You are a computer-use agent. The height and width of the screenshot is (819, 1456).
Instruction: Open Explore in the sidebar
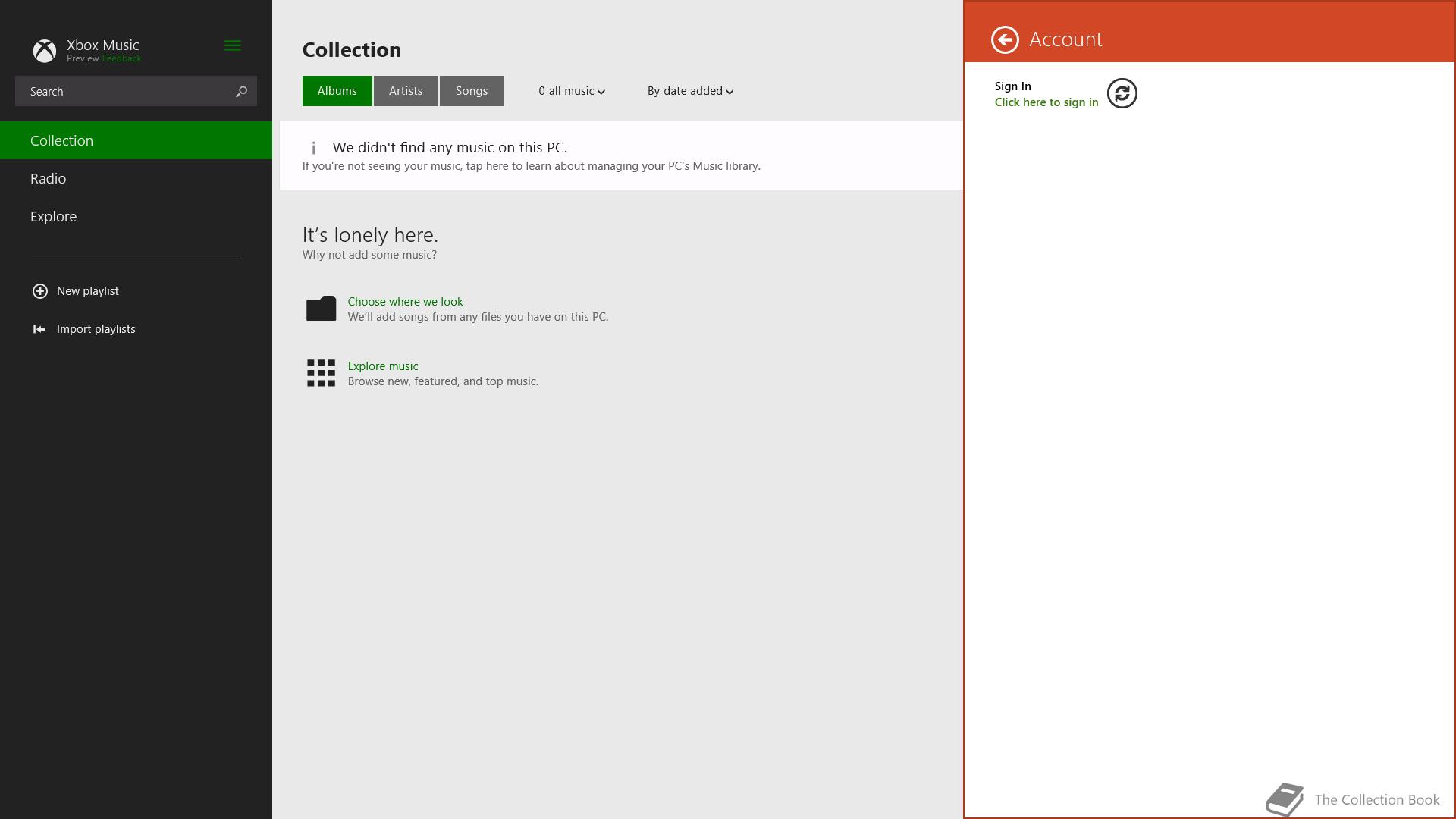click(136, 216)
